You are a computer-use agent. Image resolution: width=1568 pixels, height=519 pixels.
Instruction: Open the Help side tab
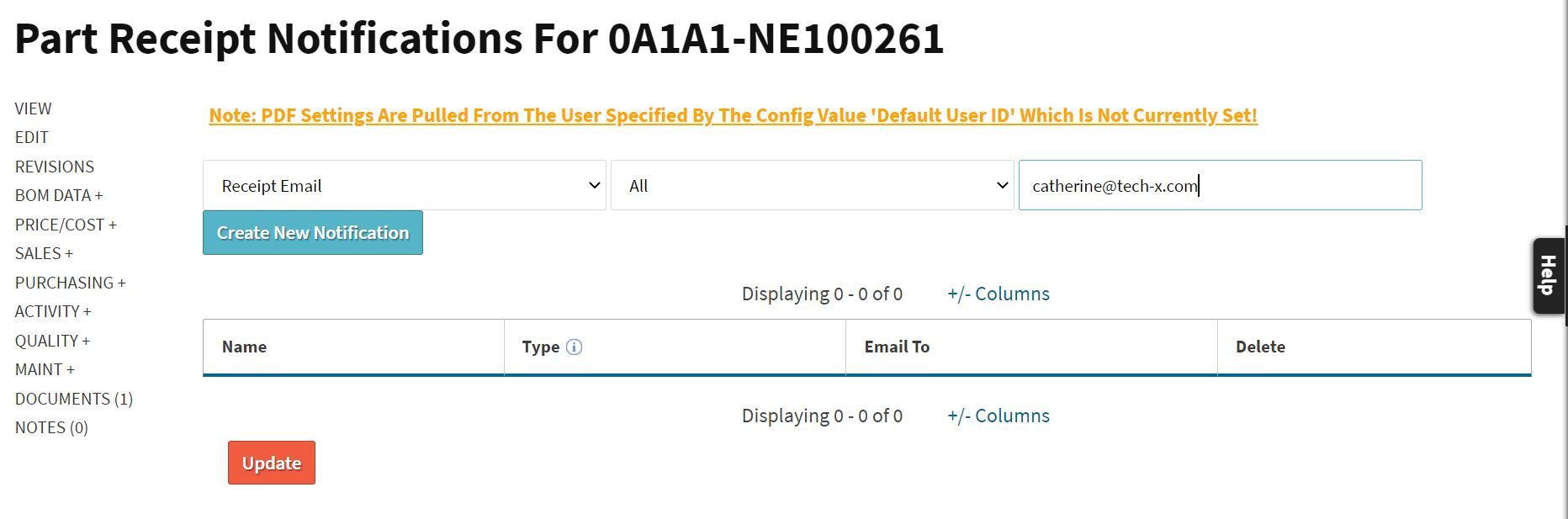pyautogui.click(x=1548, y=276)
